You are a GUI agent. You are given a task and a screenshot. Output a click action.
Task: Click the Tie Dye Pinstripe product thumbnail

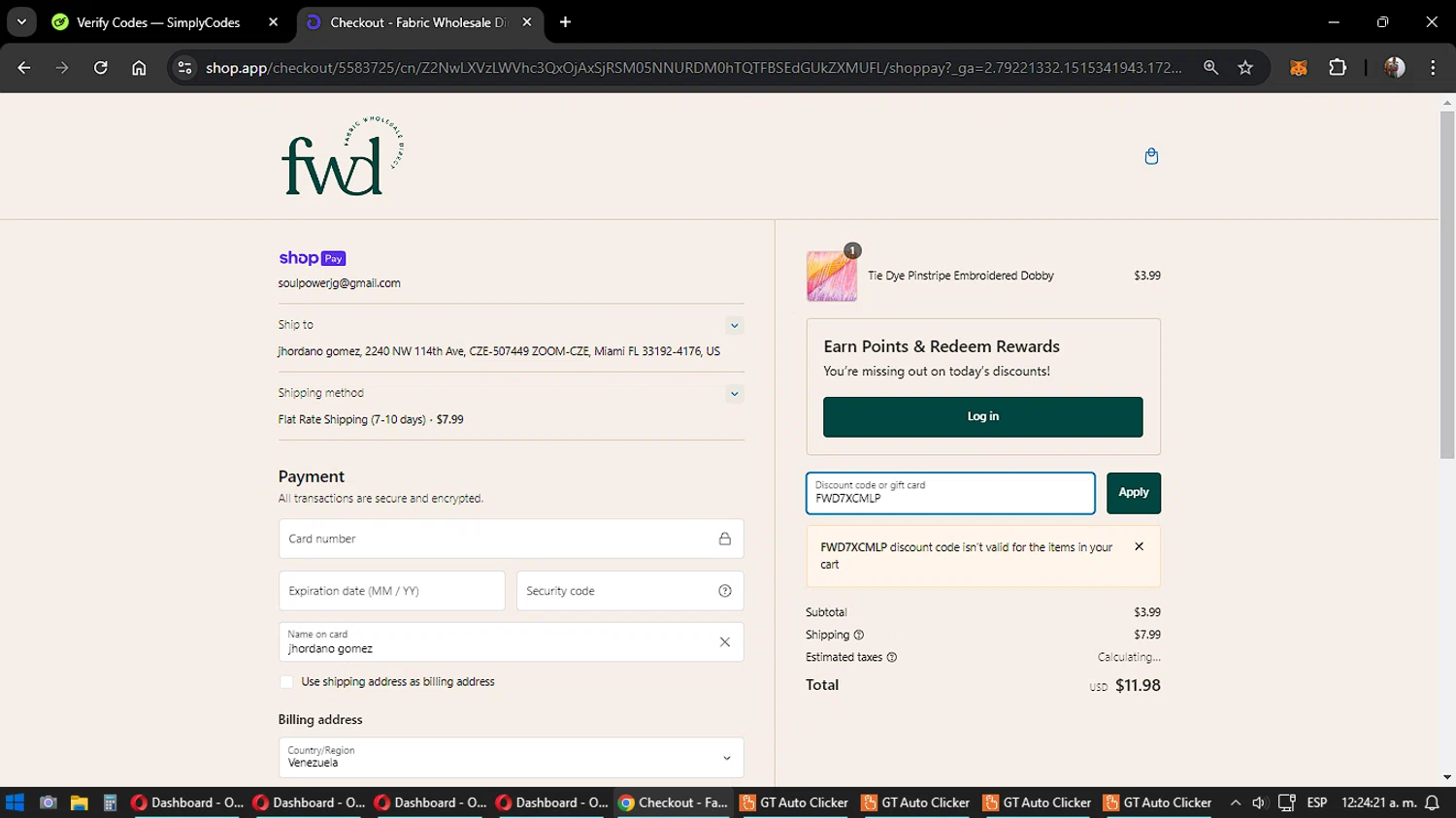click(x=832, y=276)
